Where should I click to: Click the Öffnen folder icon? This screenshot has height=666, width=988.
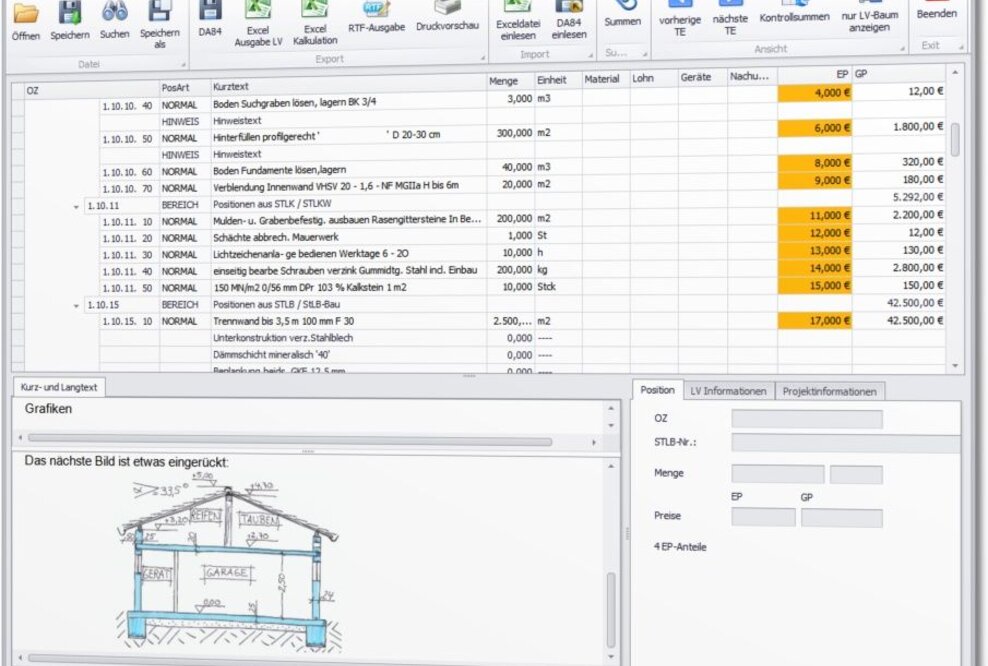click(x=25, y=16)
